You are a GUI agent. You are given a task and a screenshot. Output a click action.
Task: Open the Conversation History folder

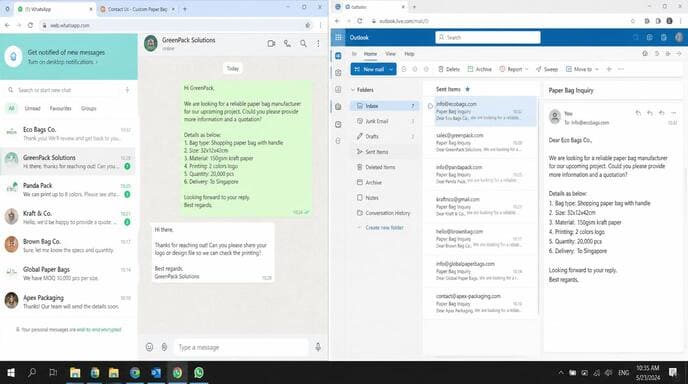[385, 213]
